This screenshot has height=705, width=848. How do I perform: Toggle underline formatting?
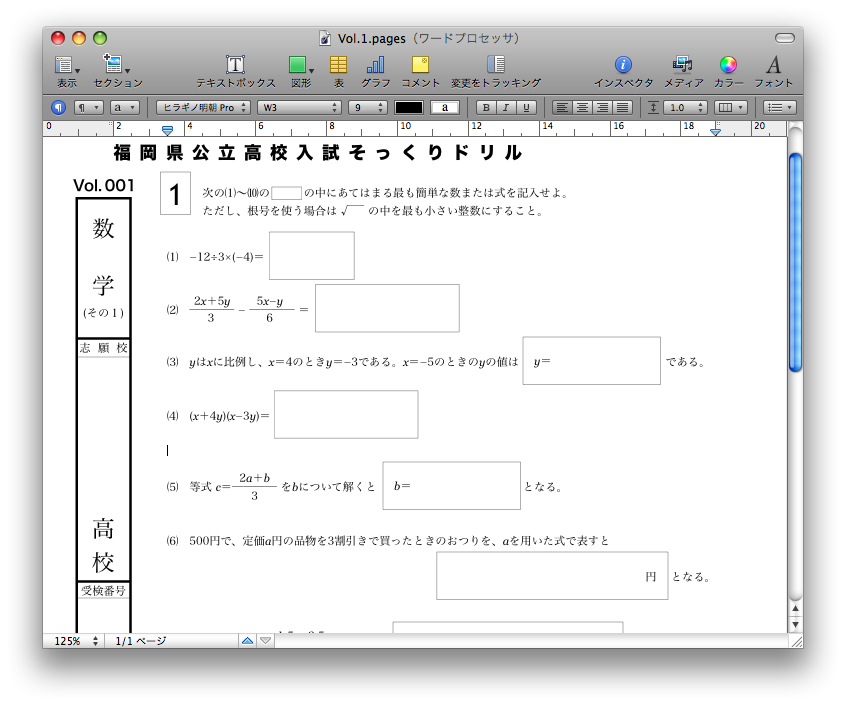point(526,108)
